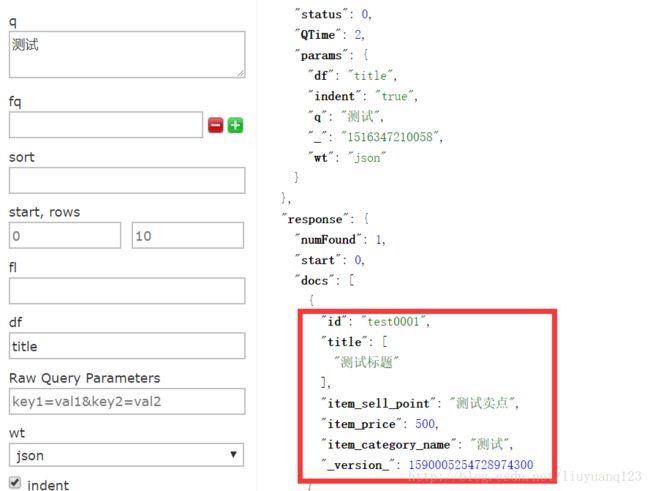Click the df input containing title
The height and width of the screenshot is (491, 650).
click(127, 346)
